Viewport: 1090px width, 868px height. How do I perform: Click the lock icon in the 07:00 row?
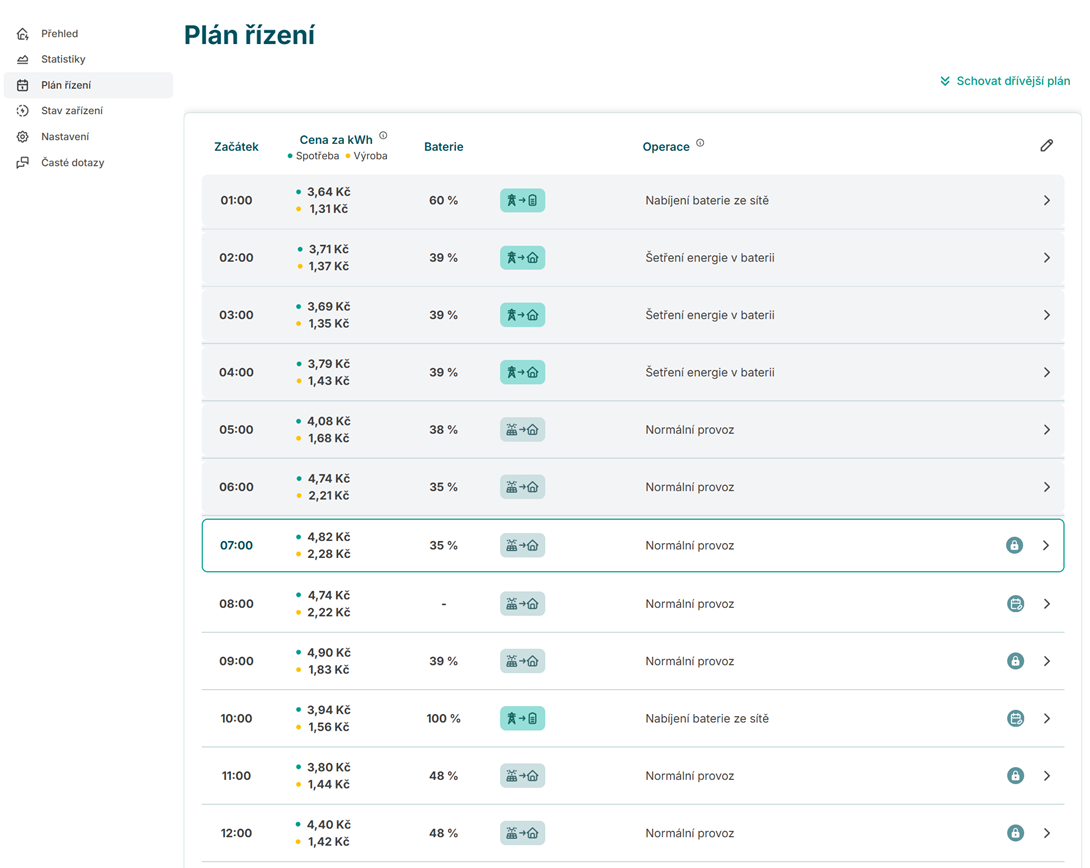click(x=1014, y=546)
